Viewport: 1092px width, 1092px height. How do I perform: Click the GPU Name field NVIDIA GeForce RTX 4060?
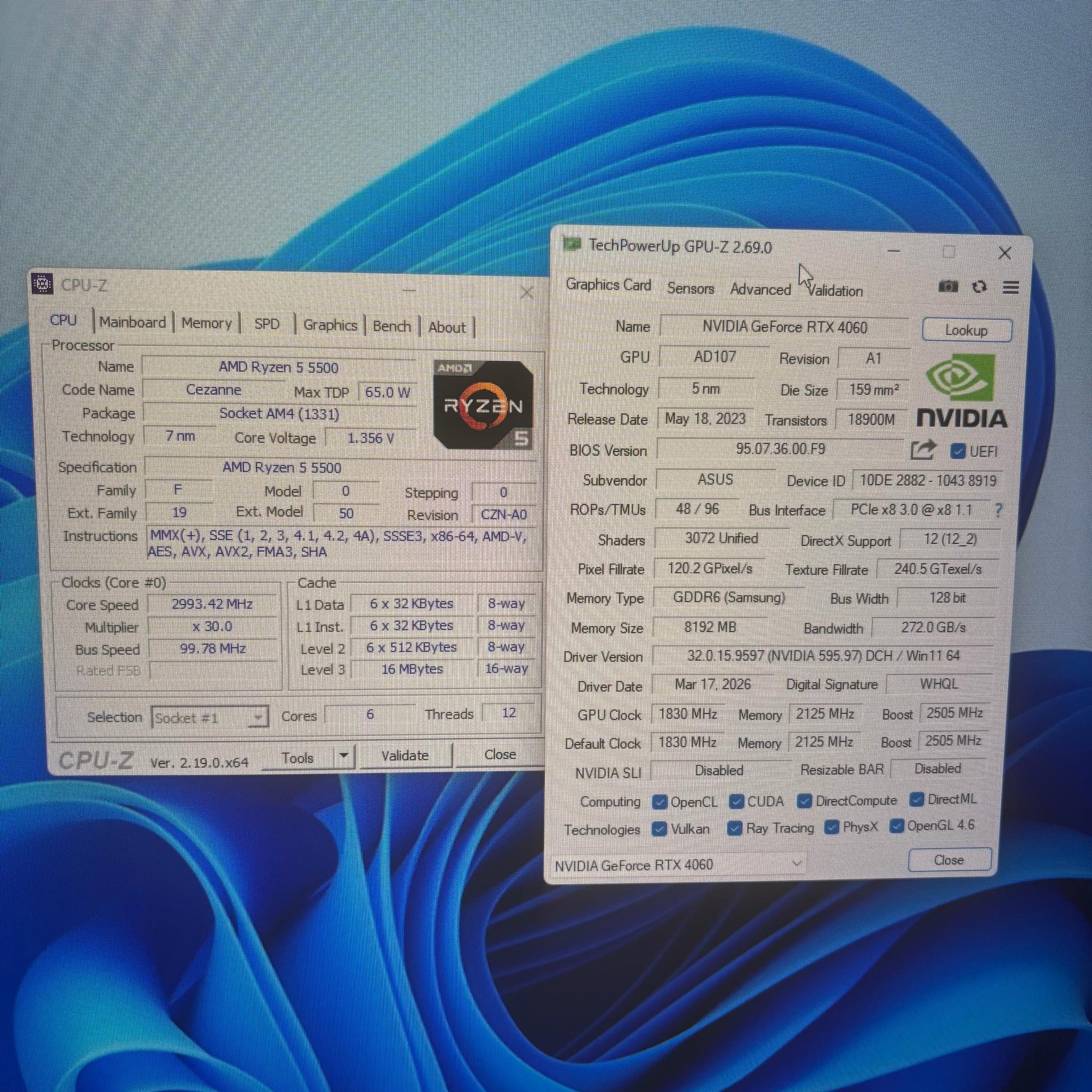pos(784,327)
